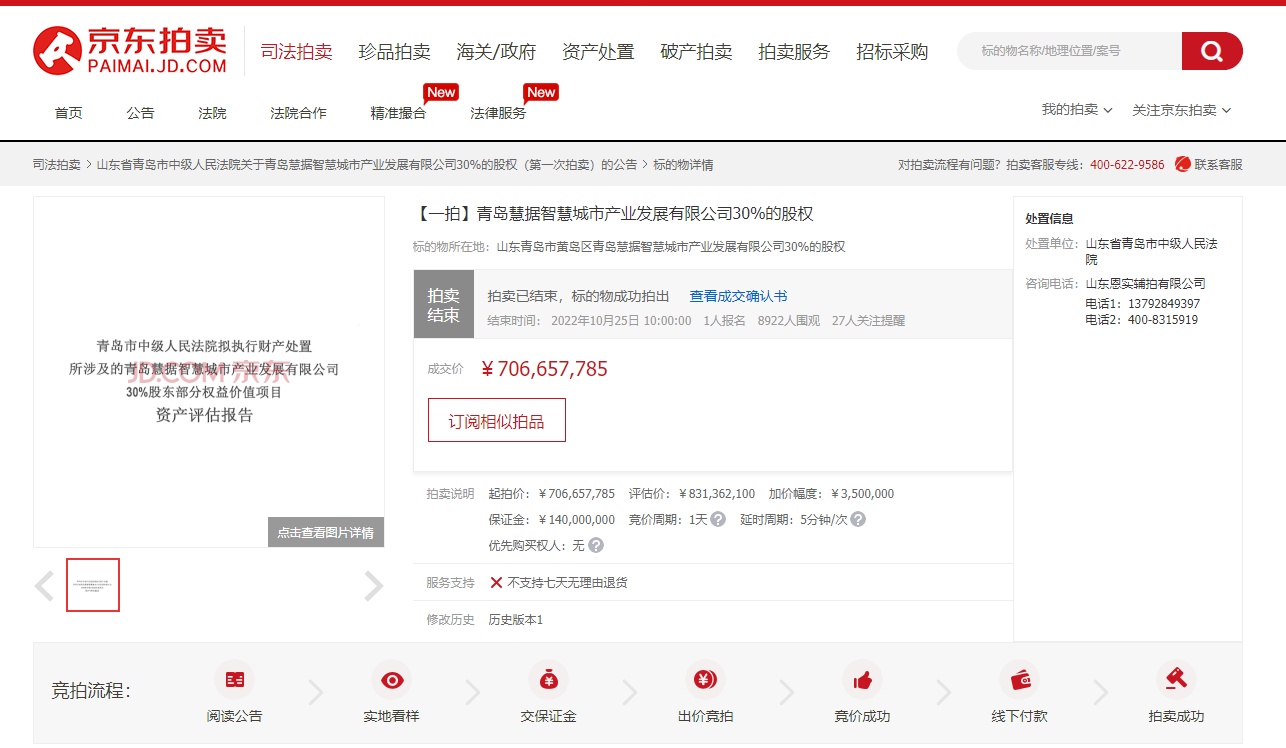
Task: Expand the 关注京东拍卖 dropdown
Action: click(1181, 110)
